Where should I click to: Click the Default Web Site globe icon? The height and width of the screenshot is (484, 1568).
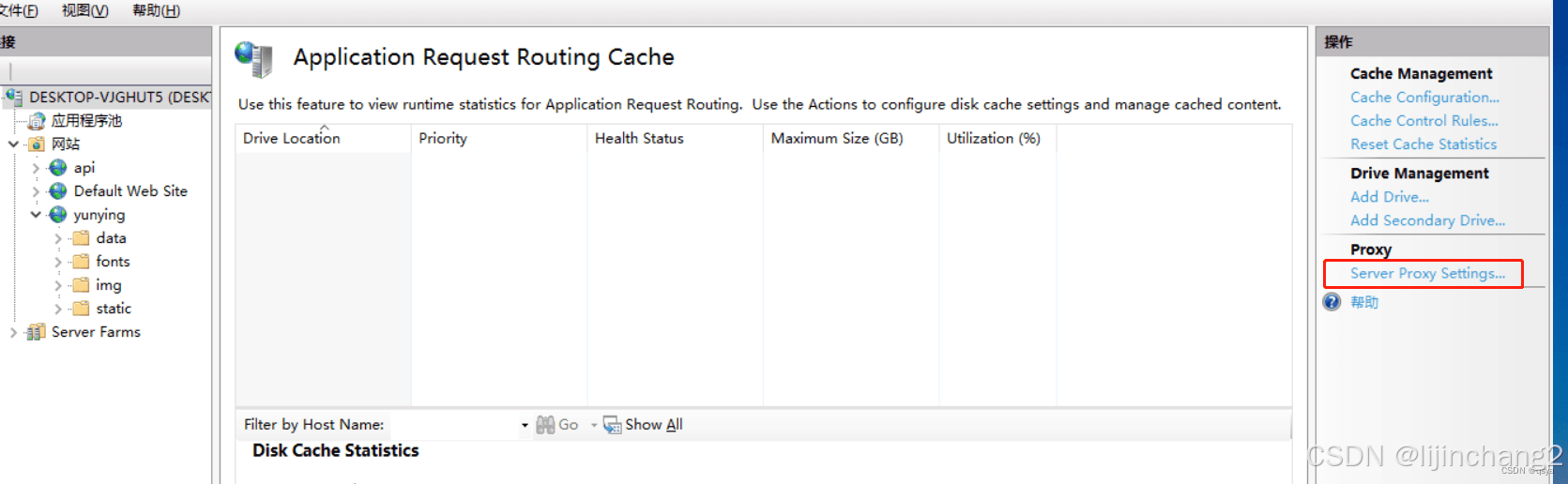point(58,191)
